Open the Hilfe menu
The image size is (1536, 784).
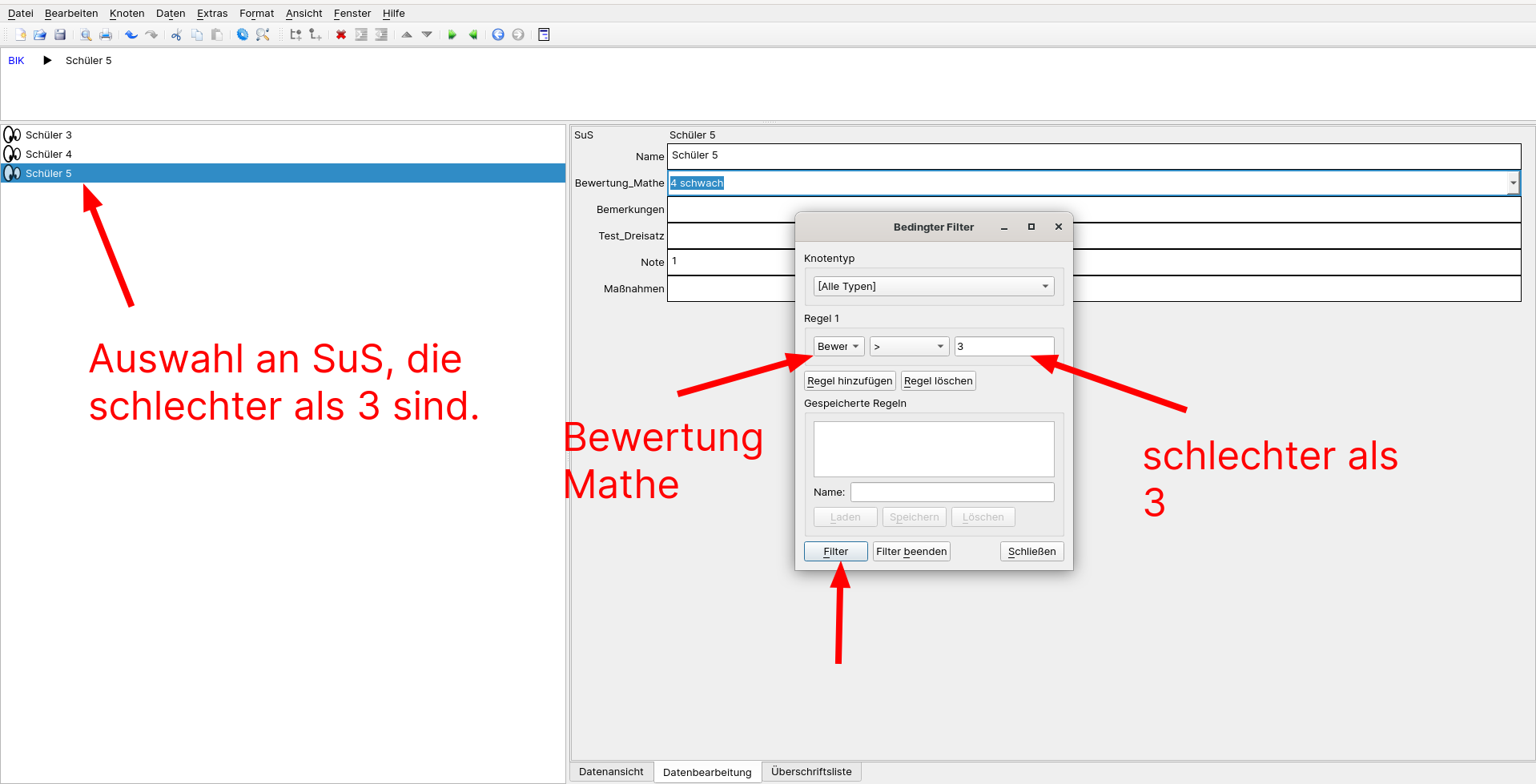click(393, 14)
